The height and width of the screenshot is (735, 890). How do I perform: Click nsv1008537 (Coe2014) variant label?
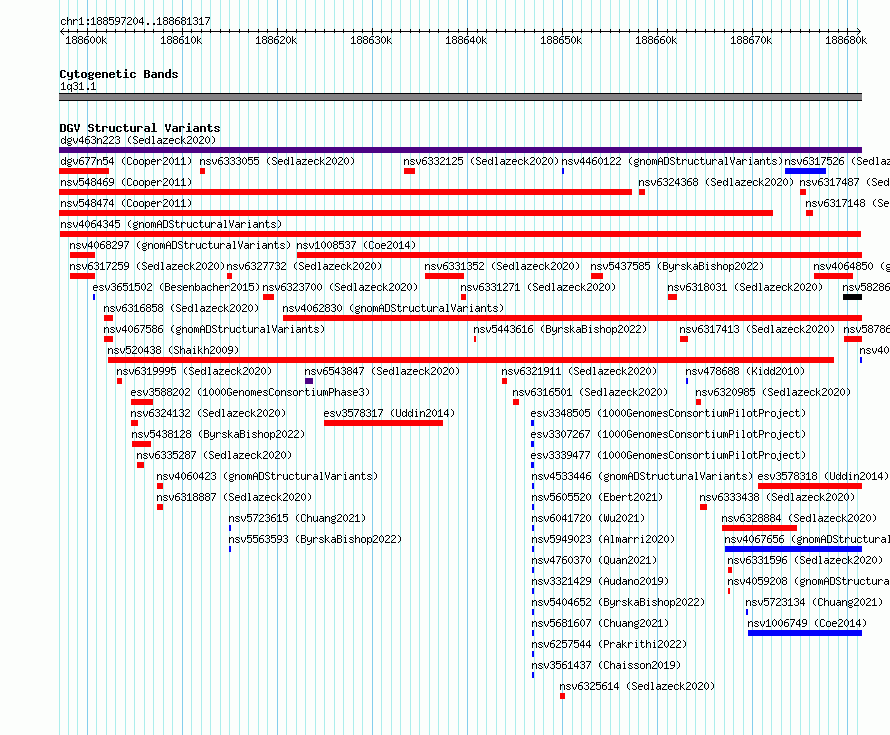[356, 245]
